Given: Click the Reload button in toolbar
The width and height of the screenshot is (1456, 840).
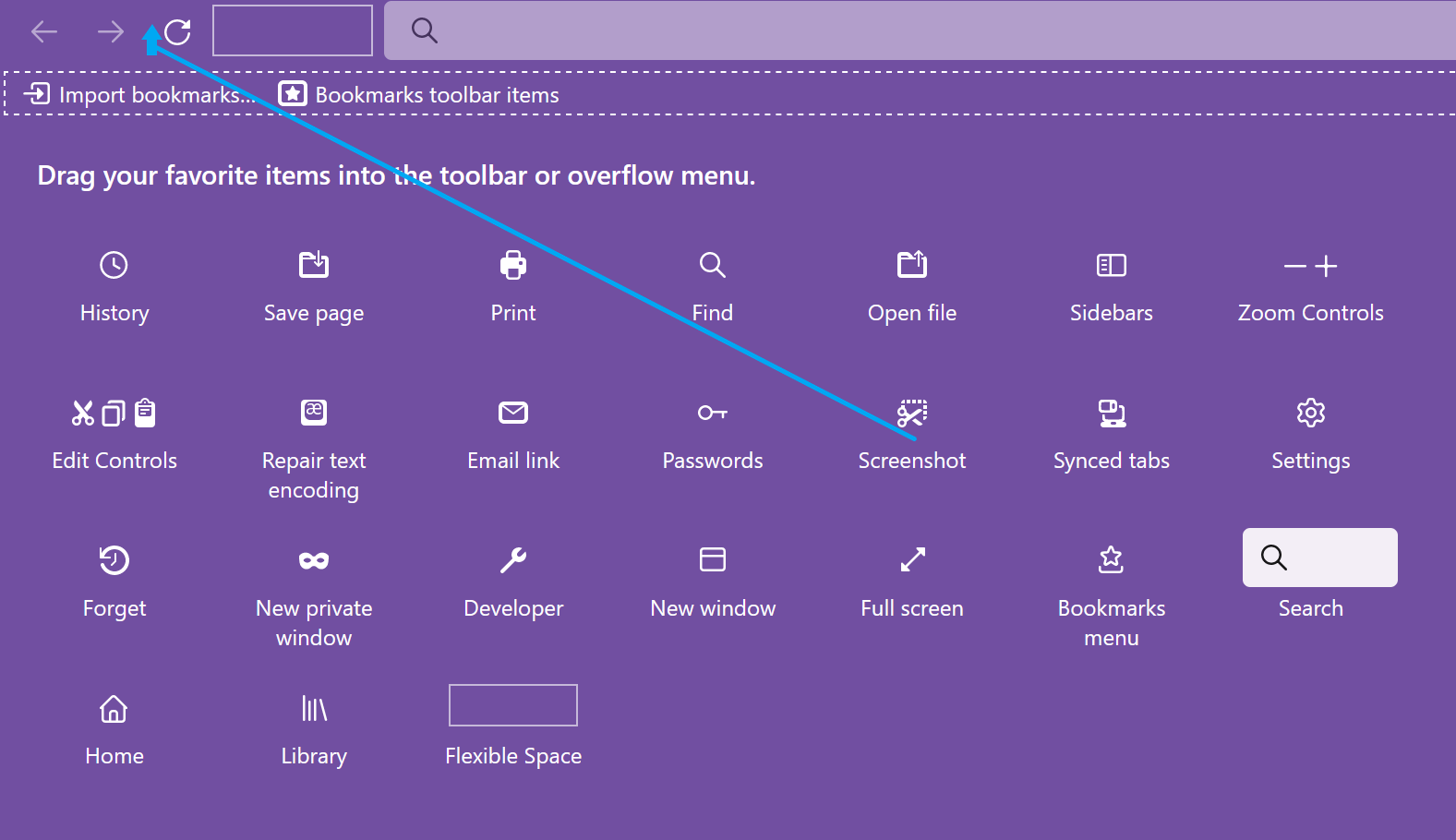Looking at the screenshot, I should [x=178, y=32].
